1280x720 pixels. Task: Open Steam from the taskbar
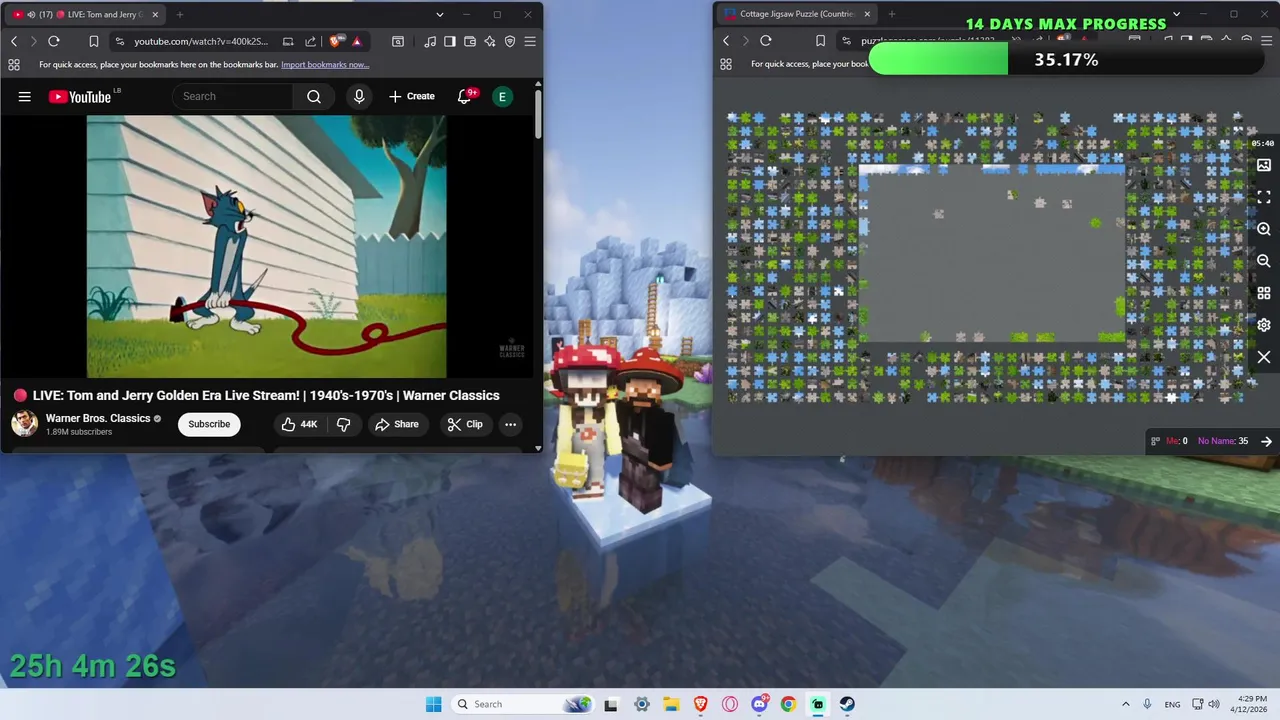point(847,704)
